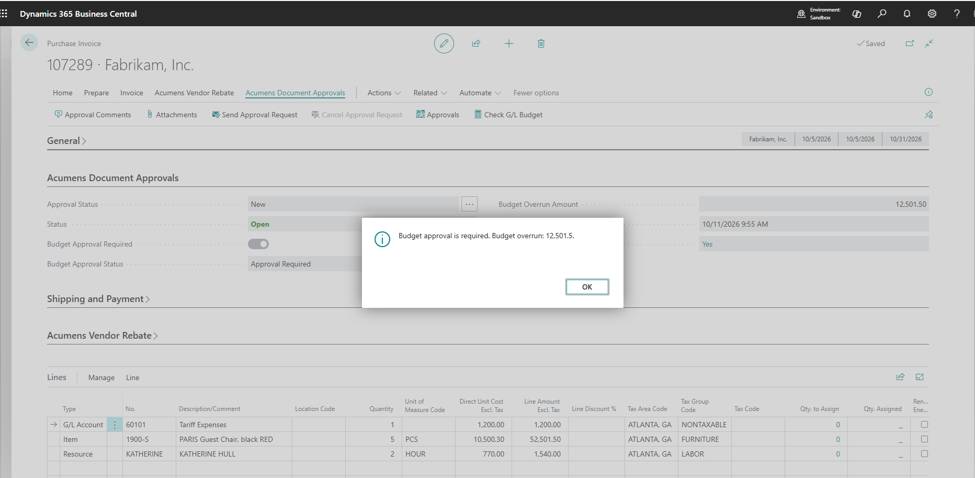Switch to the Invoice tab
The width and height of the screenshot is (975, 478).
[x=131, y=93]
